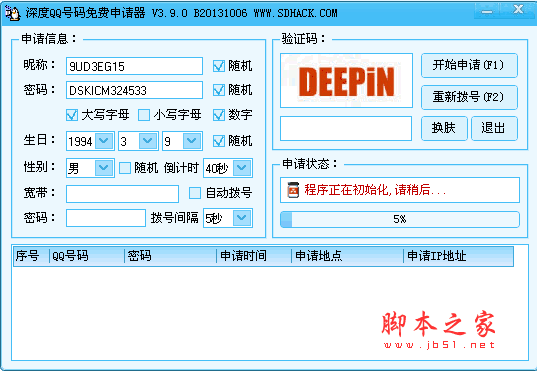537x371 pixels.
Task: Click password field showing DSKICM324533
Action: pyautogui.click(x=134, y=90)
